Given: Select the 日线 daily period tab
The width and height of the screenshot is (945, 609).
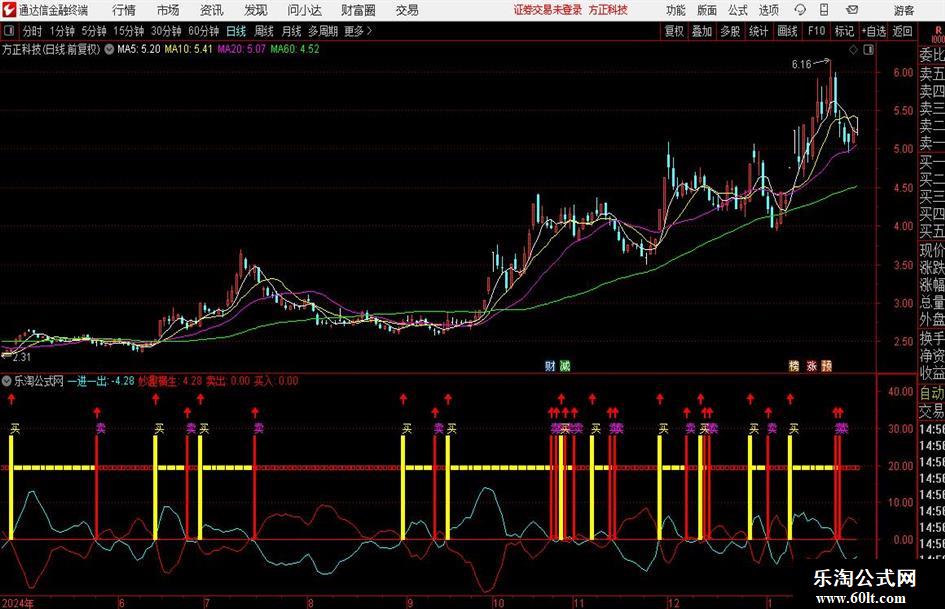Looking at the screenshot, I should pos(236,31).
